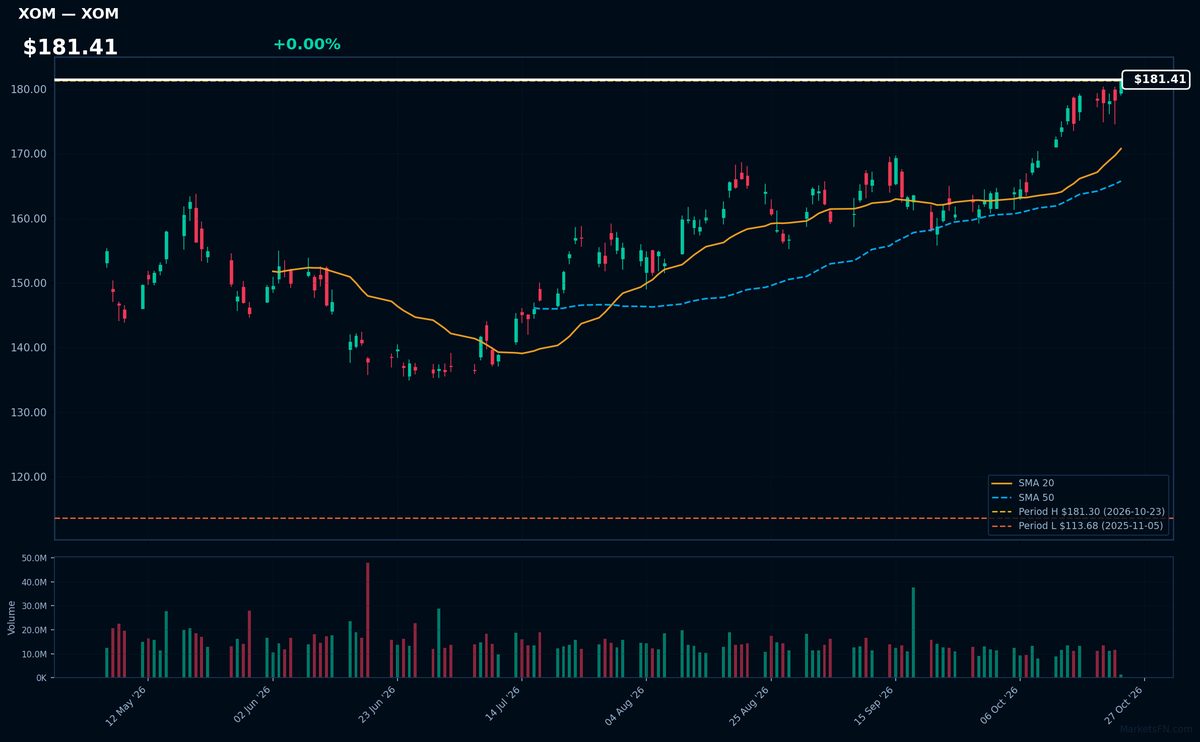The width and height of the screenshot is (1200, 742).
Task: Click the 02 Jun '26 date label
Action: click(251, 705)
